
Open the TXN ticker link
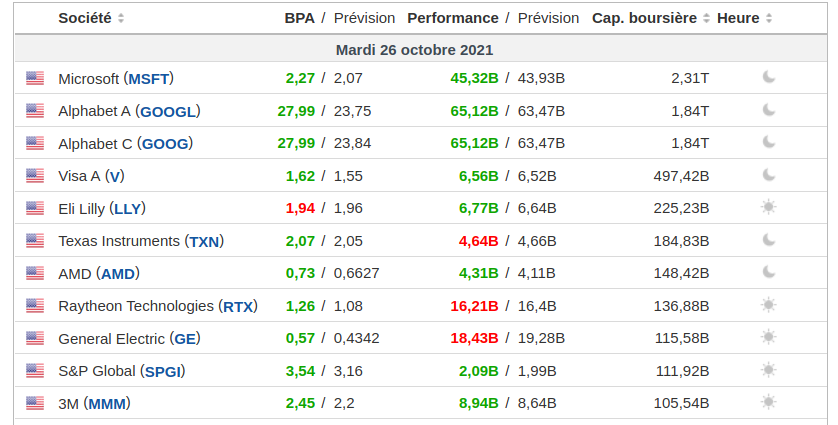[204, 241]
